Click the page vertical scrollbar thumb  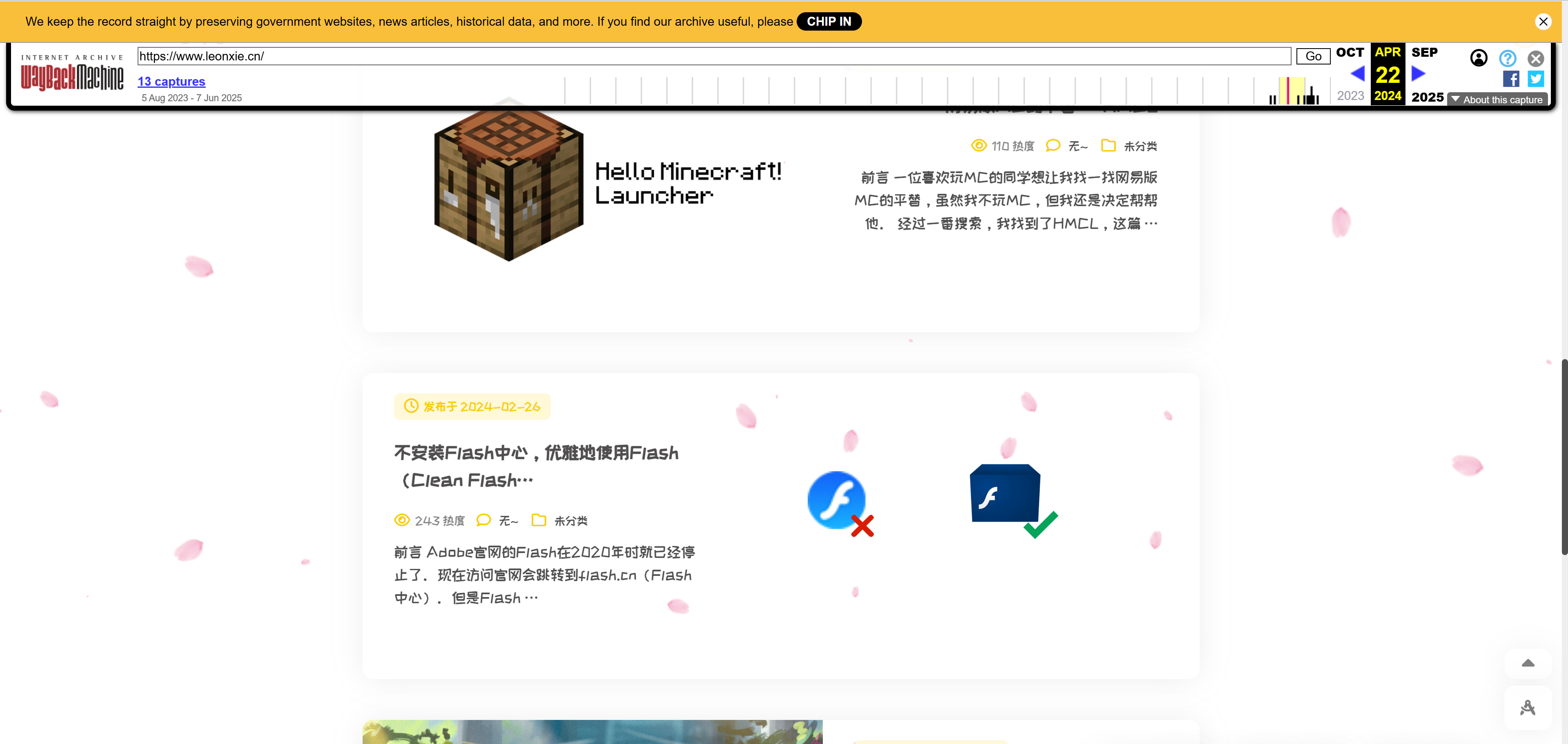coord(1564,456)
